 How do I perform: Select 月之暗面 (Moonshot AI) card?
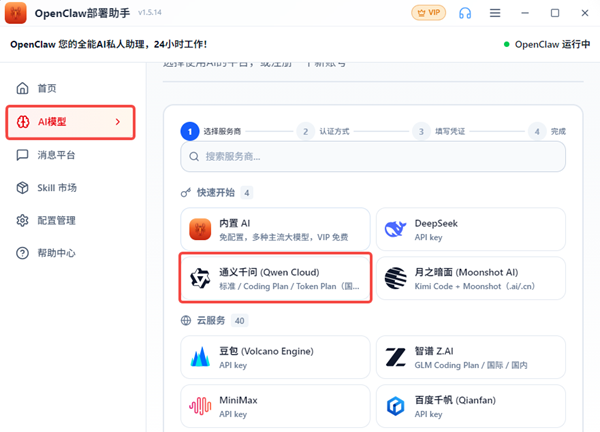pos(471,278)
